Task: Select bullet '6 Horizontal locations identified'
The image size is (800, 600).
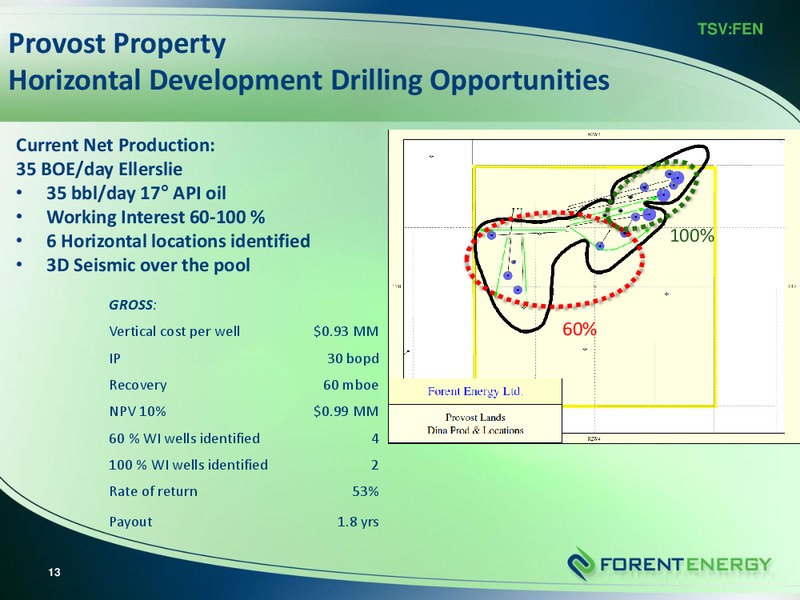Action: tap(178, 241)
